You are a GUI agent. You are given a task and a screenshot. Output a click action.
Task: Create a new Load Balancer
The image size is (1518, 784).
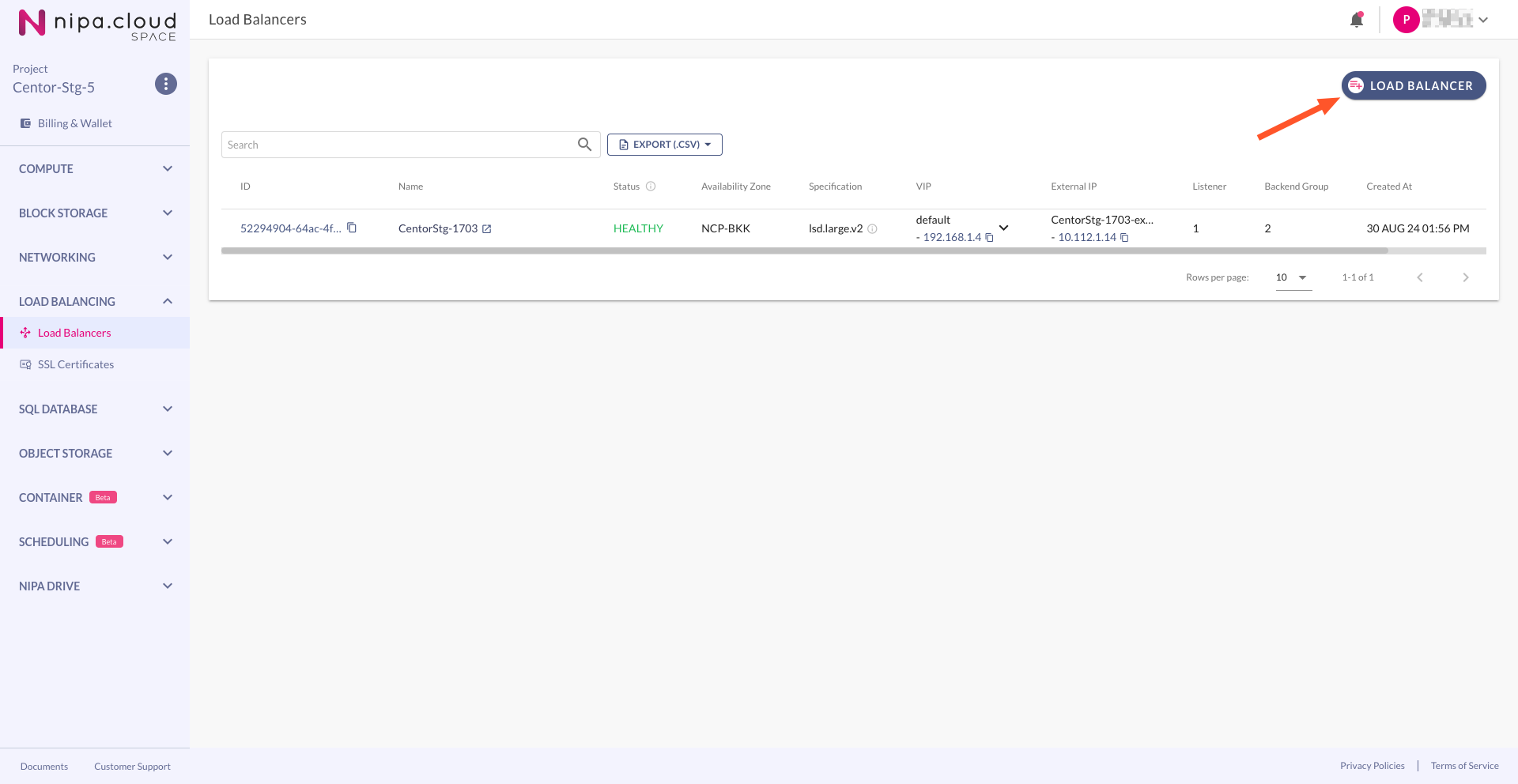pos(1413,85)
